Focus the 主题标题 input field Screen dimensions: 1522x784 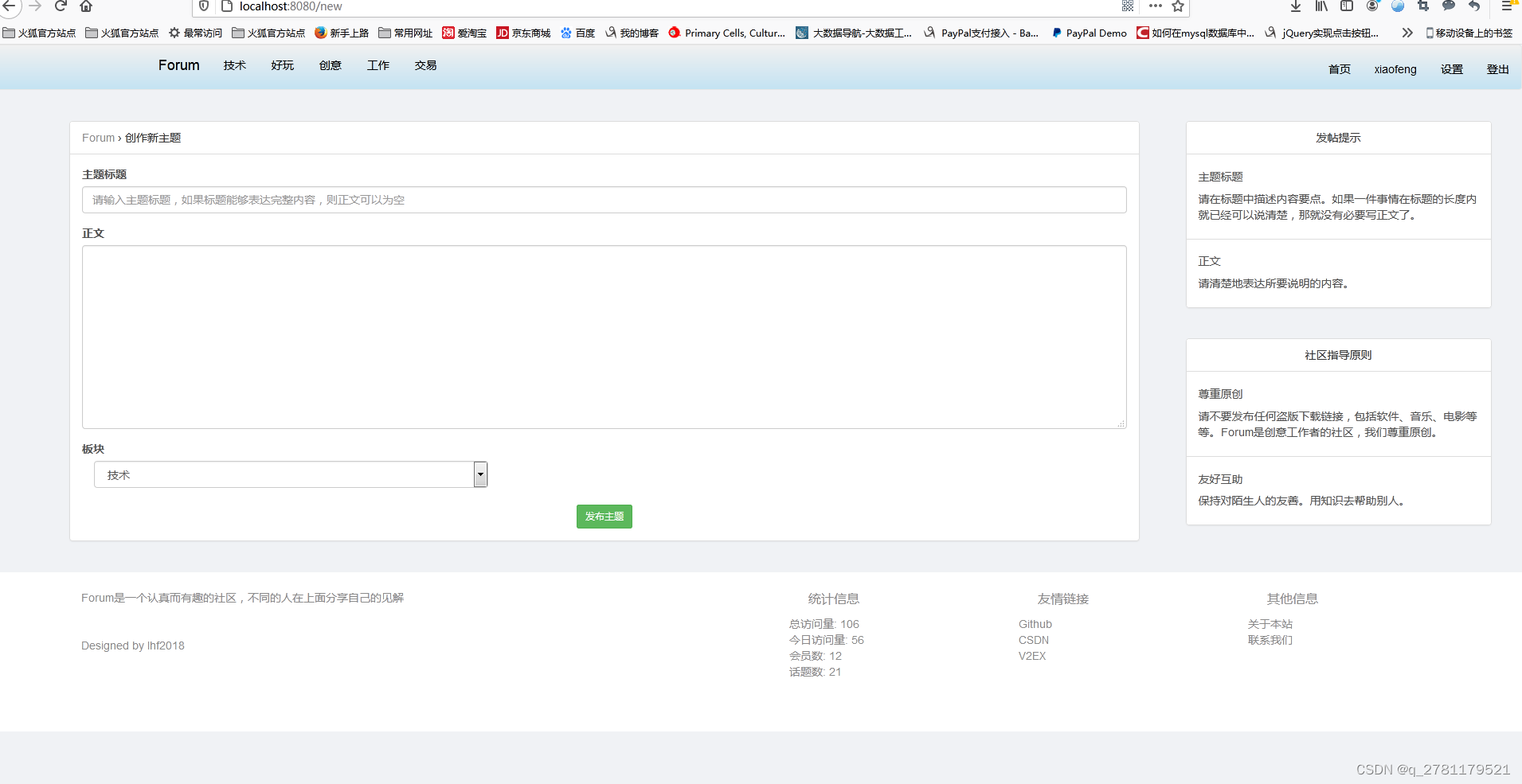pyautogui.click(x=604, y=200)
